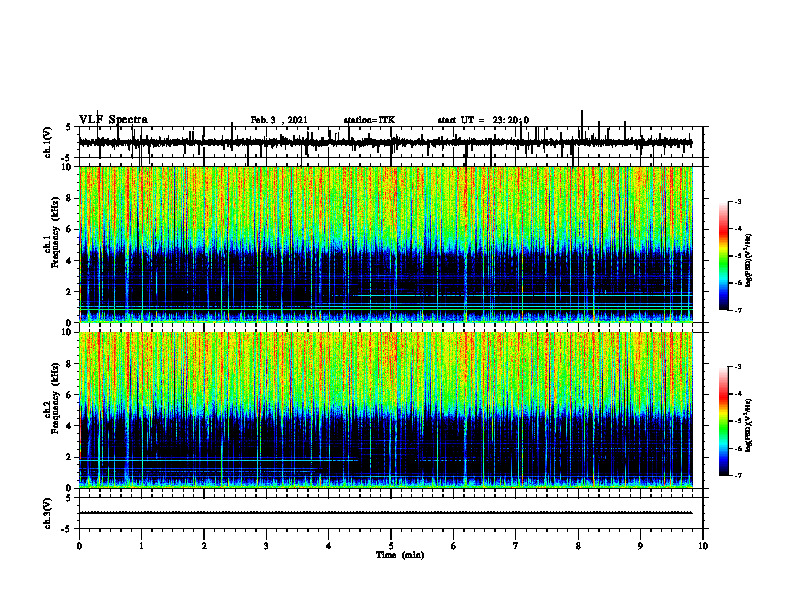The height and width of the screenshot is (612, 792).
Task: Click the "-3" tick on the ch.2 colorbar
Action: click(x=737, y=367)
